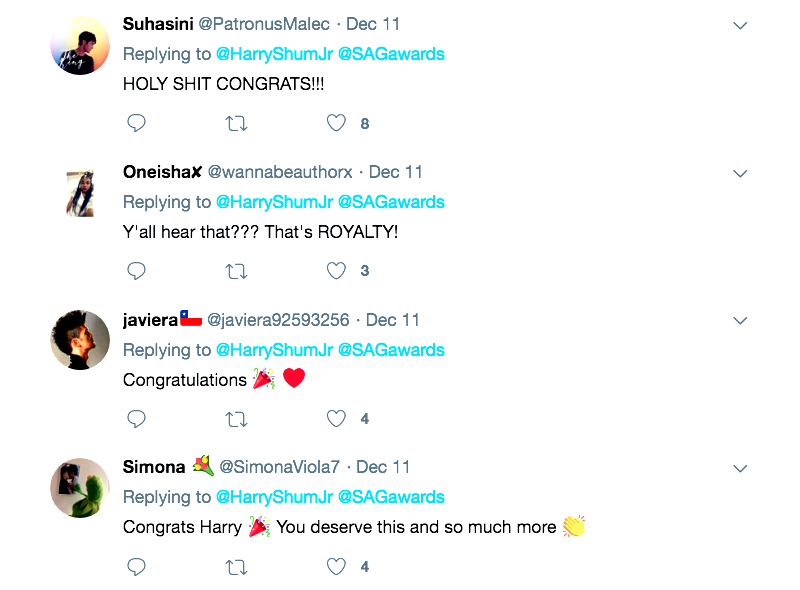Like Oneisha's tweet with 3 likes
This screenshot has height=590, width=800.
(x=337, y=270)
